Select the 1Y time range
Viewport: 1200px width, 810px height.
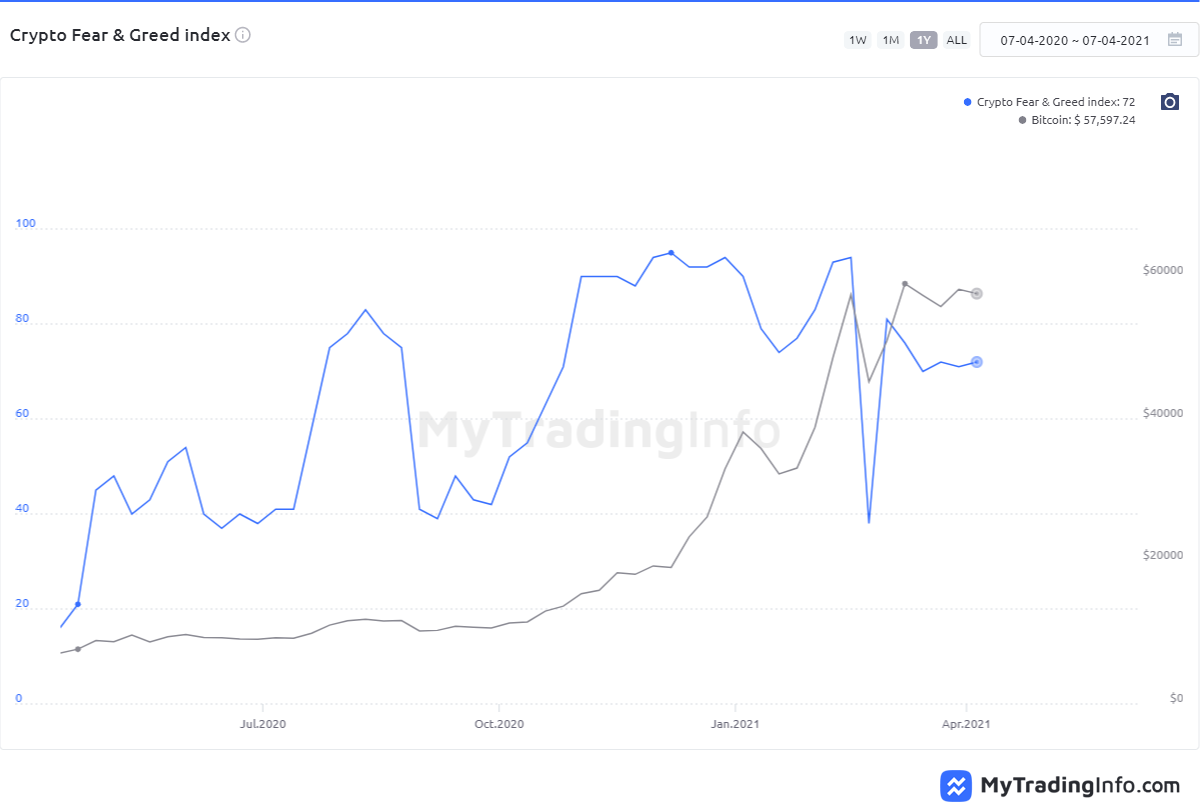924,40
